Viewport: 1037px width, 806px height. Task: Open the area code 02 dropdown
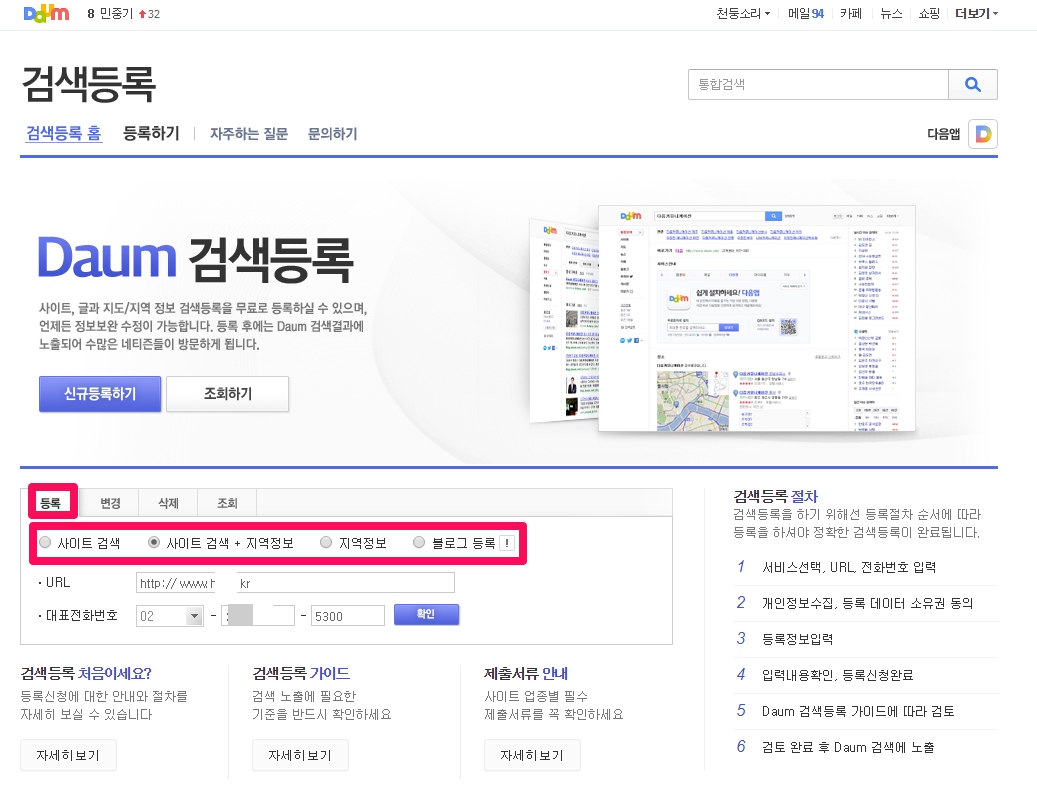(x=194, y=616)
